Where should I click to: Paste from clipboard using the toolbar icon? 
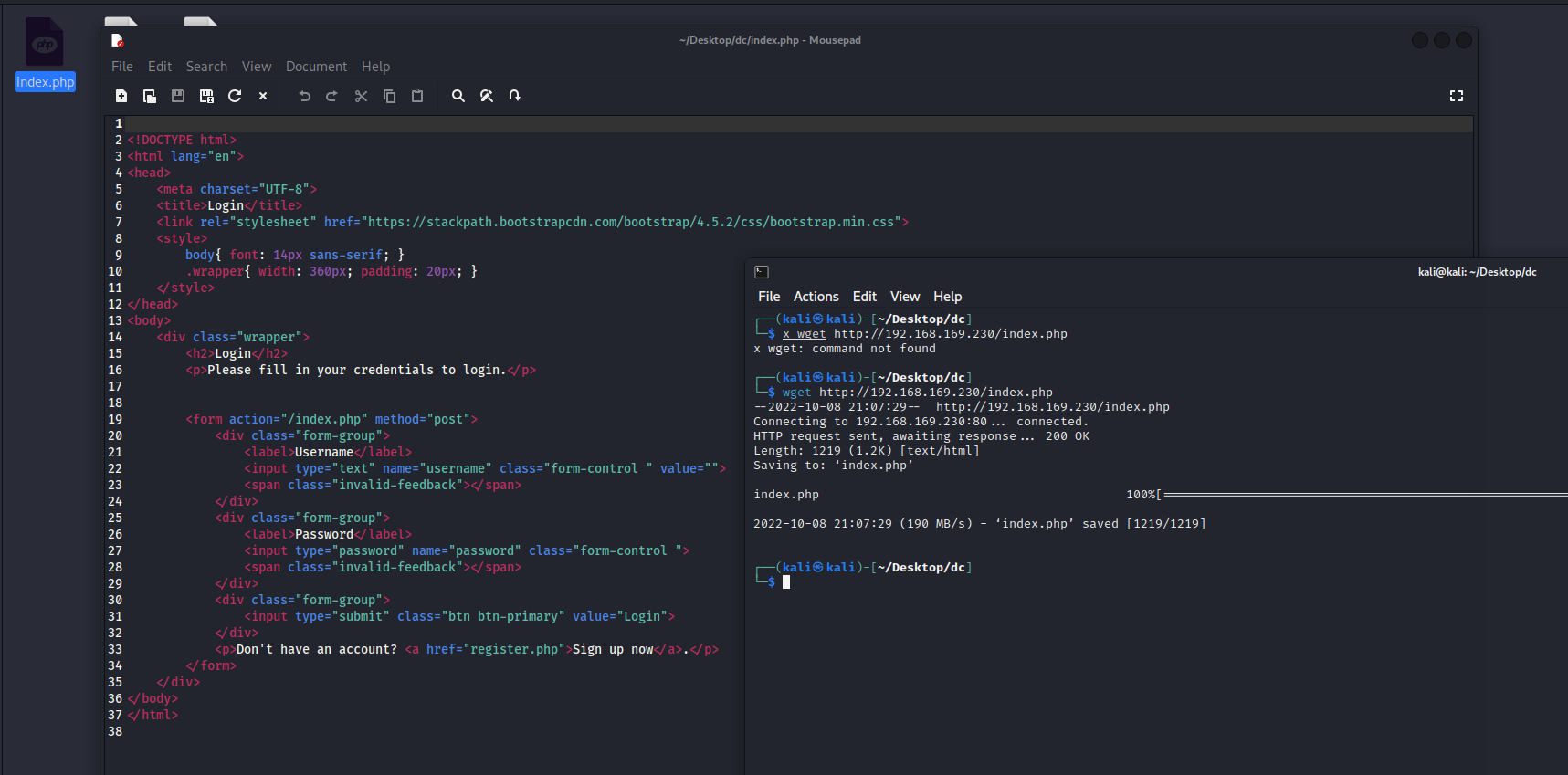[417, 96]
